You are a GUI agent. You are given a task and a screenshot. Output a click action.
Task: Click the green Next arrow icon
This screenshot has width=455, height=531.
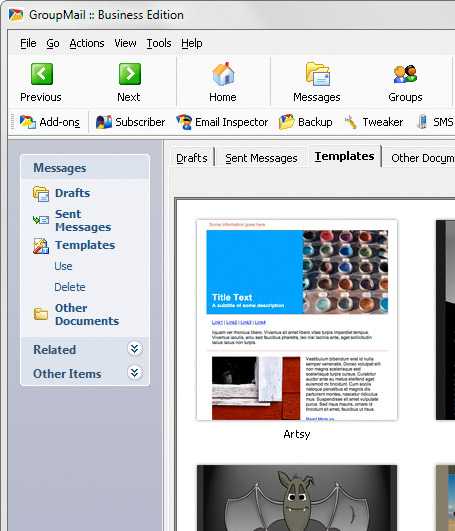pos(130,73)
